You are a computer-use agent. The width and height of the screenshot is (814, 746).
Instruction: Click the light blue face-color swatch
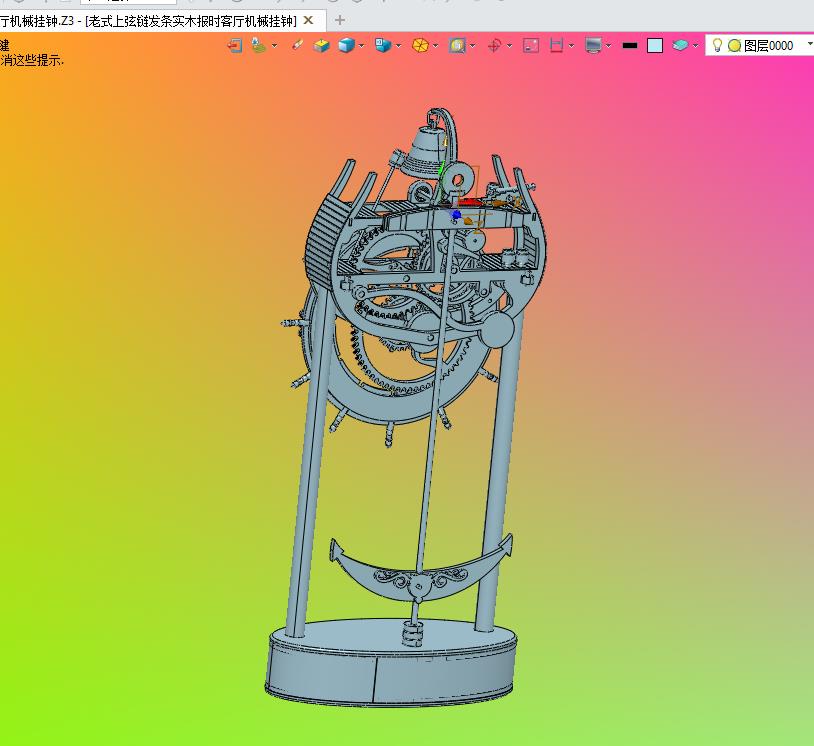point(655,46)
